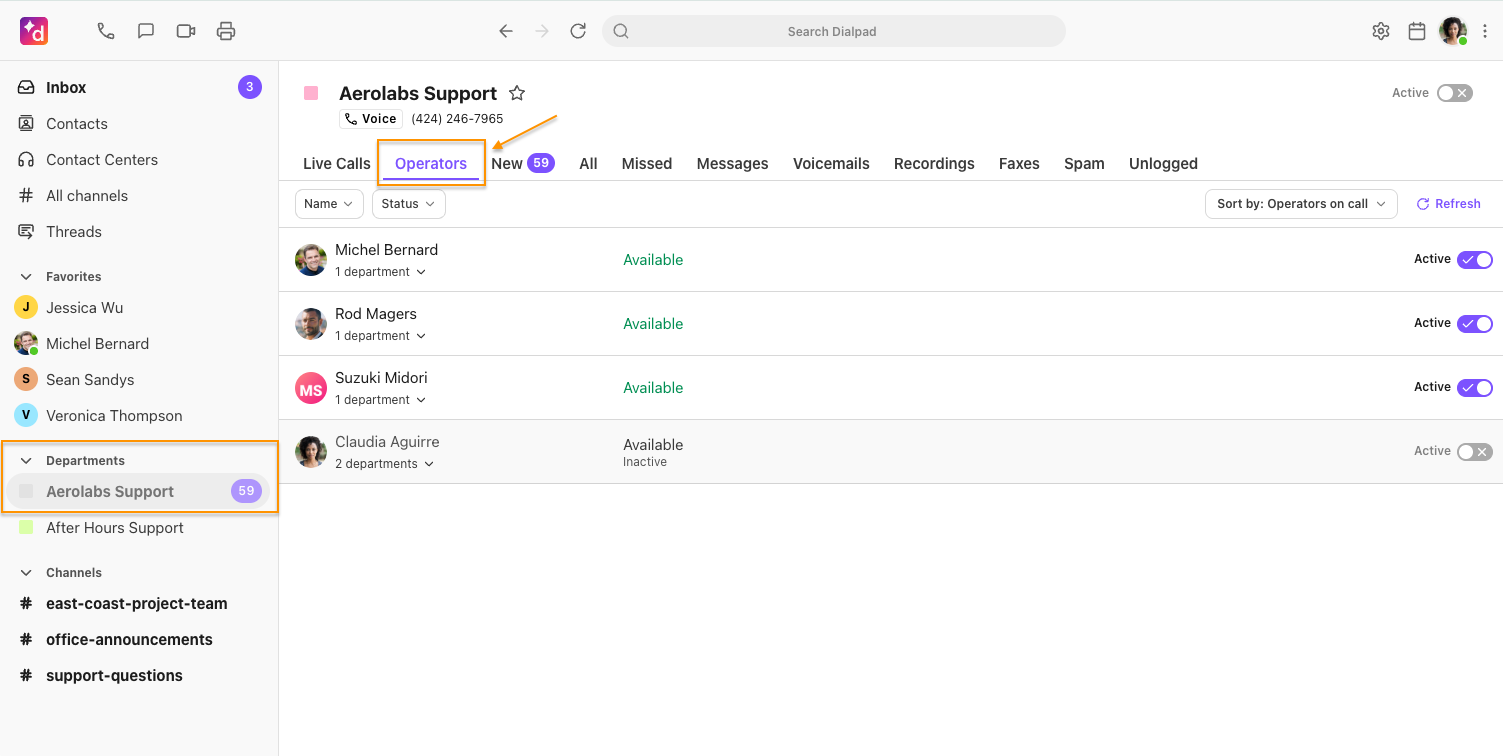Click the Search Dialpad field
Viewport: 1503px width, 756px height.
[x=834, y=31]
